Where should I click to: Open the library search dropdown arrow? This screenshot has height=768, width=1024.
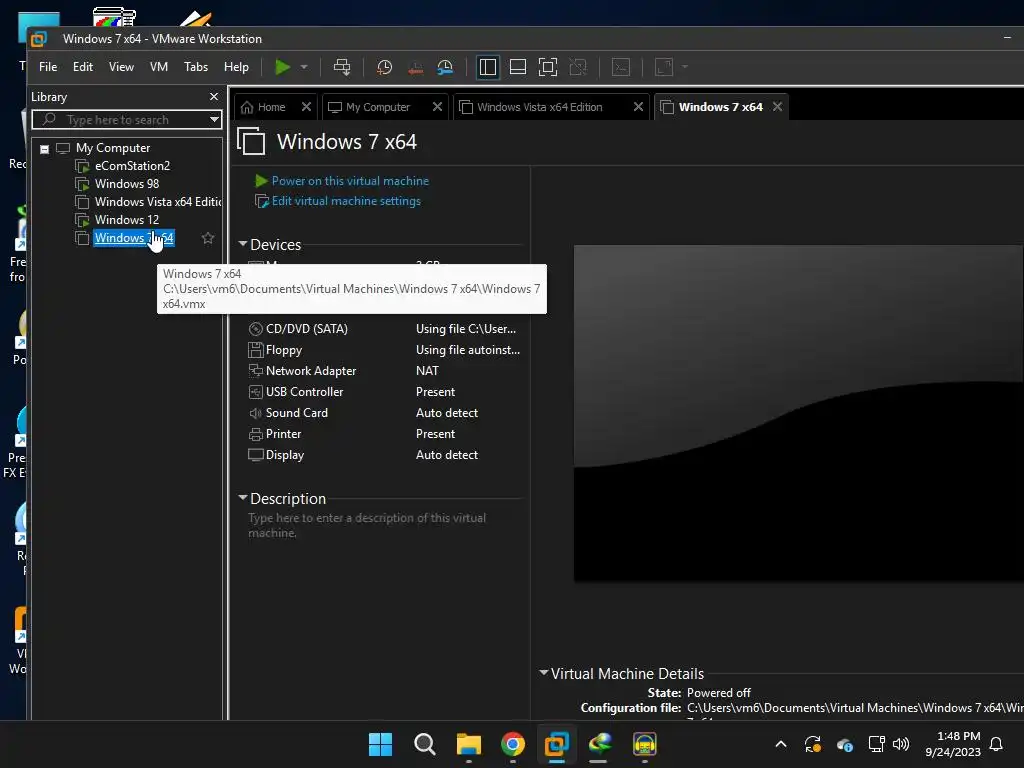214,120
